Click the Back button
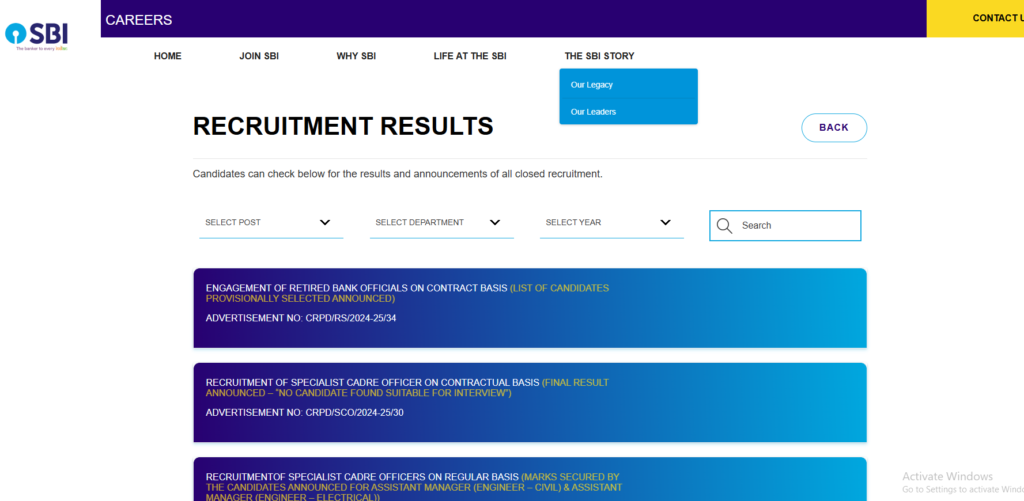 tap(834, 128)
